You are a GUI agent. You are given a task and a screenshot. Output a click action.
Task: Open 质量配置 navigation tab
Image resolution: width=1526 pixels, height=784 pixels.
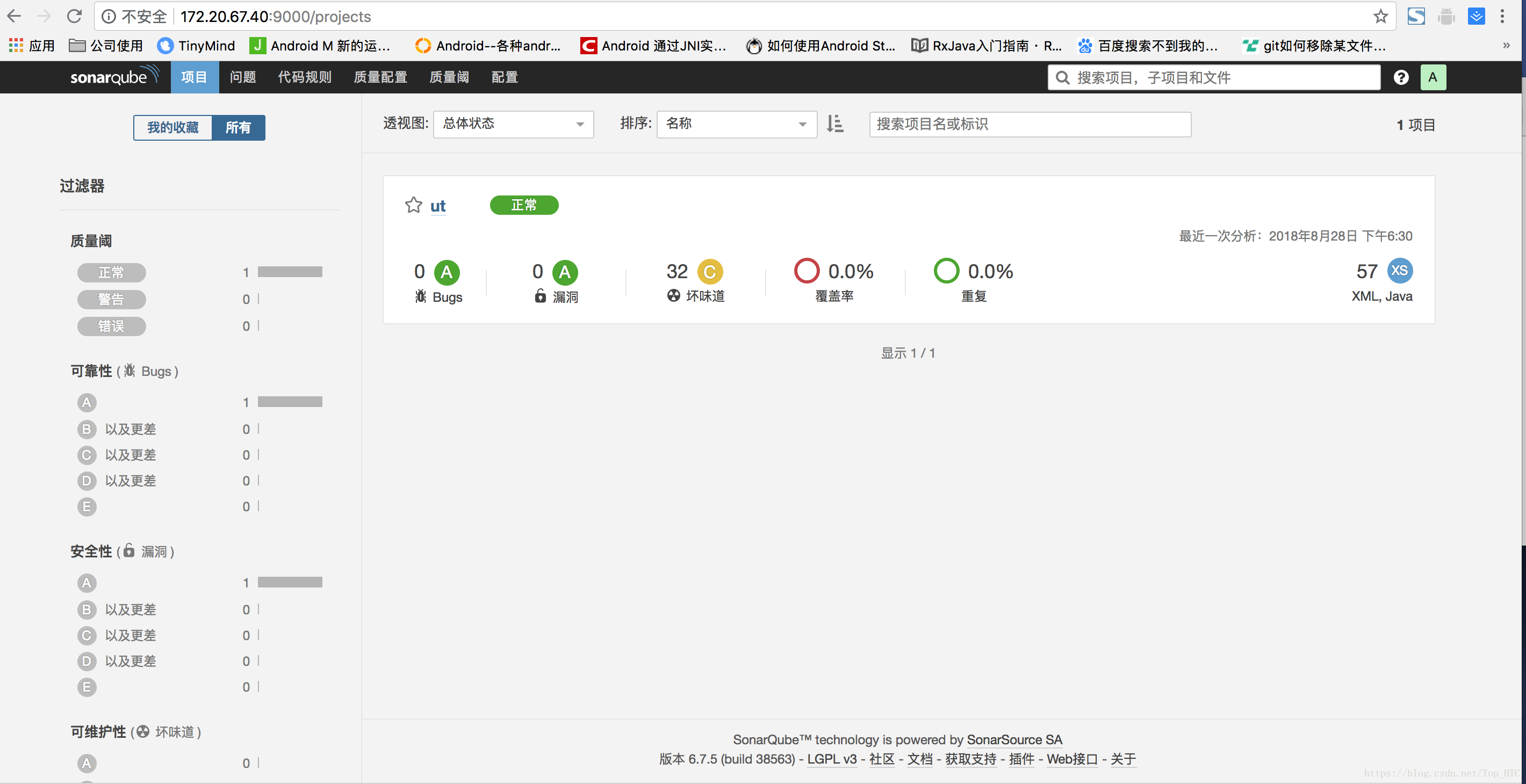tap(380, 77)
